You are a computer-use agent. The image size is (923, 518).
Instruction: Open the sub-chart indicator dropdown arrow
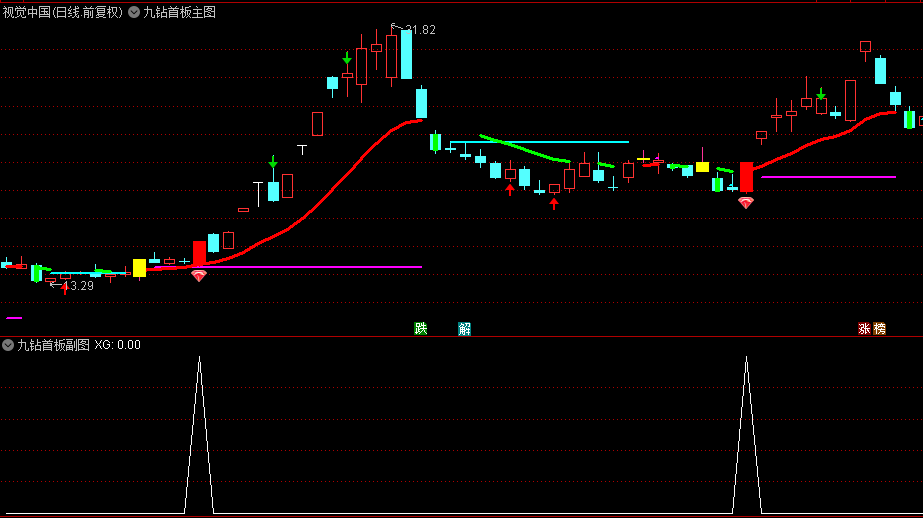pos(8,345)
